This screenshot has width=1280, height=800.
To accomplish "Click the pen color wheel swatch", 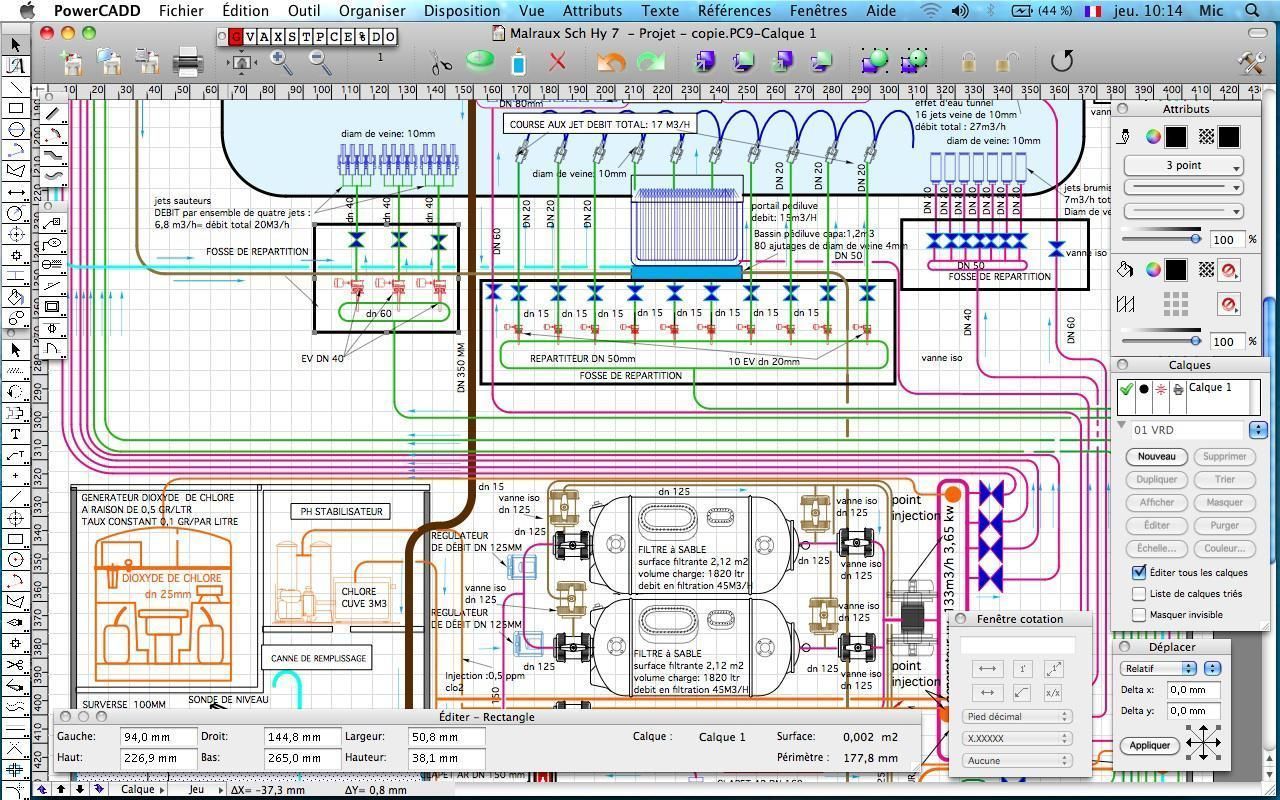I will click(x=1152, y=137).
